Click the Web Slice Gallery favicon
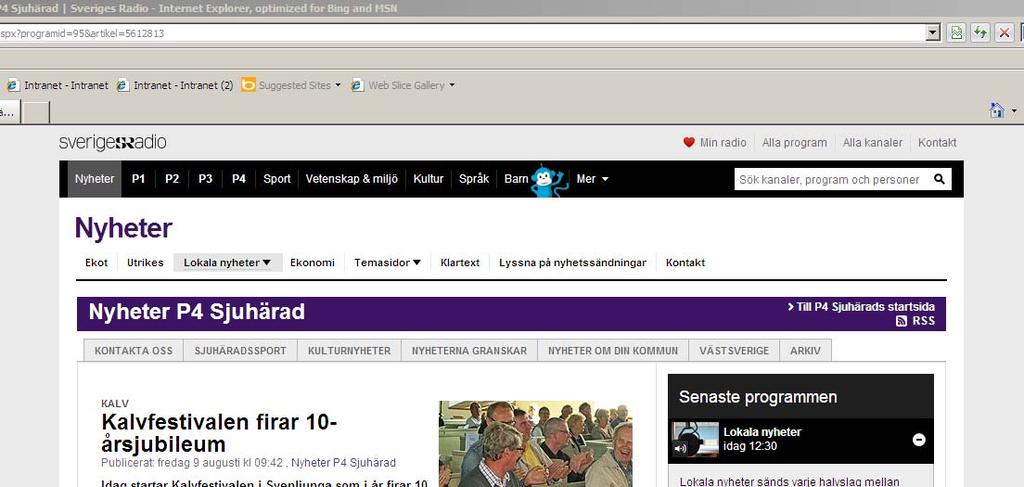 (357, 85)
